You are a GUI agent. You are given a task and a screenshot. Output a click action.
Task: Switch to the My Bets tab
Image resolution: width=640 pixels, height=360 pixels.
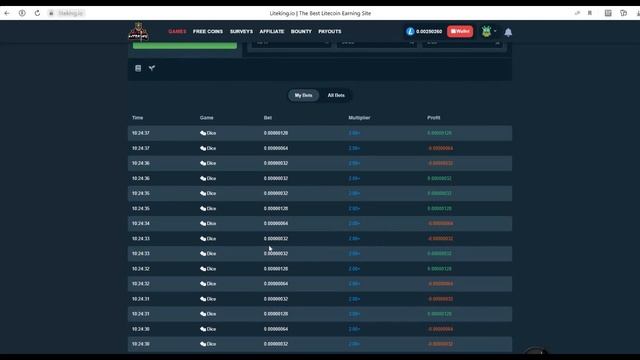tap(303, 95)
